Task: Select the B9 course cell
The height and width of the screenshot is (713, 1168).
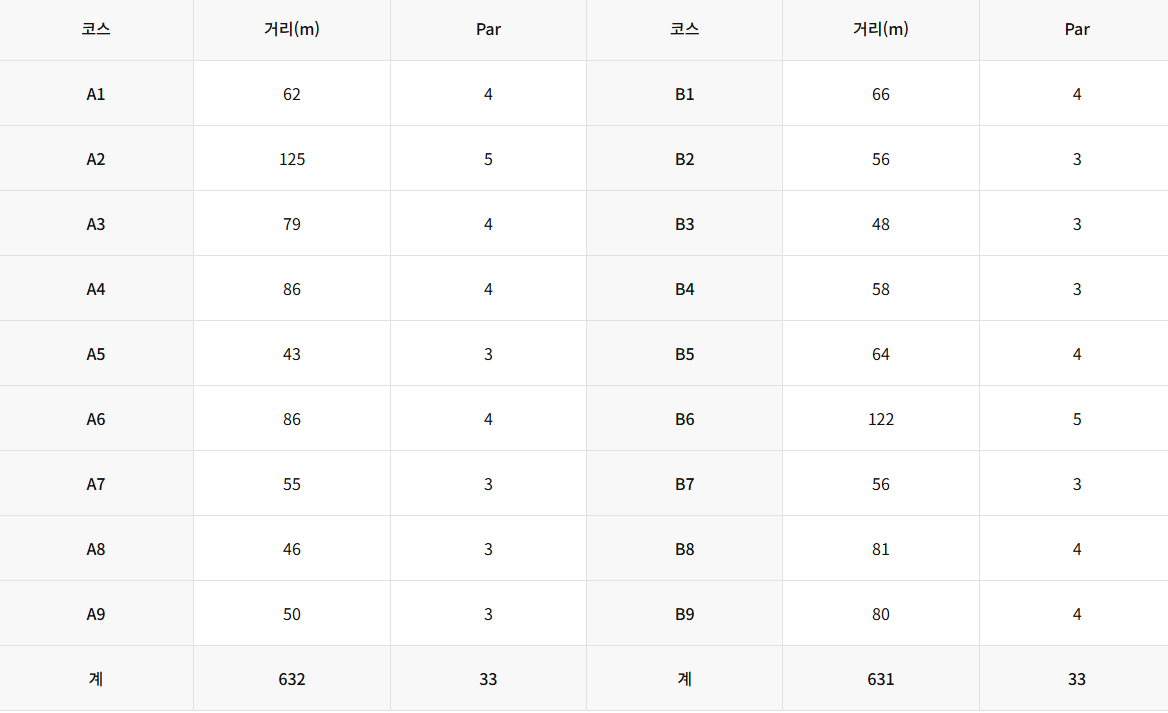Action: pyautogui.click(x=685, y=614)
